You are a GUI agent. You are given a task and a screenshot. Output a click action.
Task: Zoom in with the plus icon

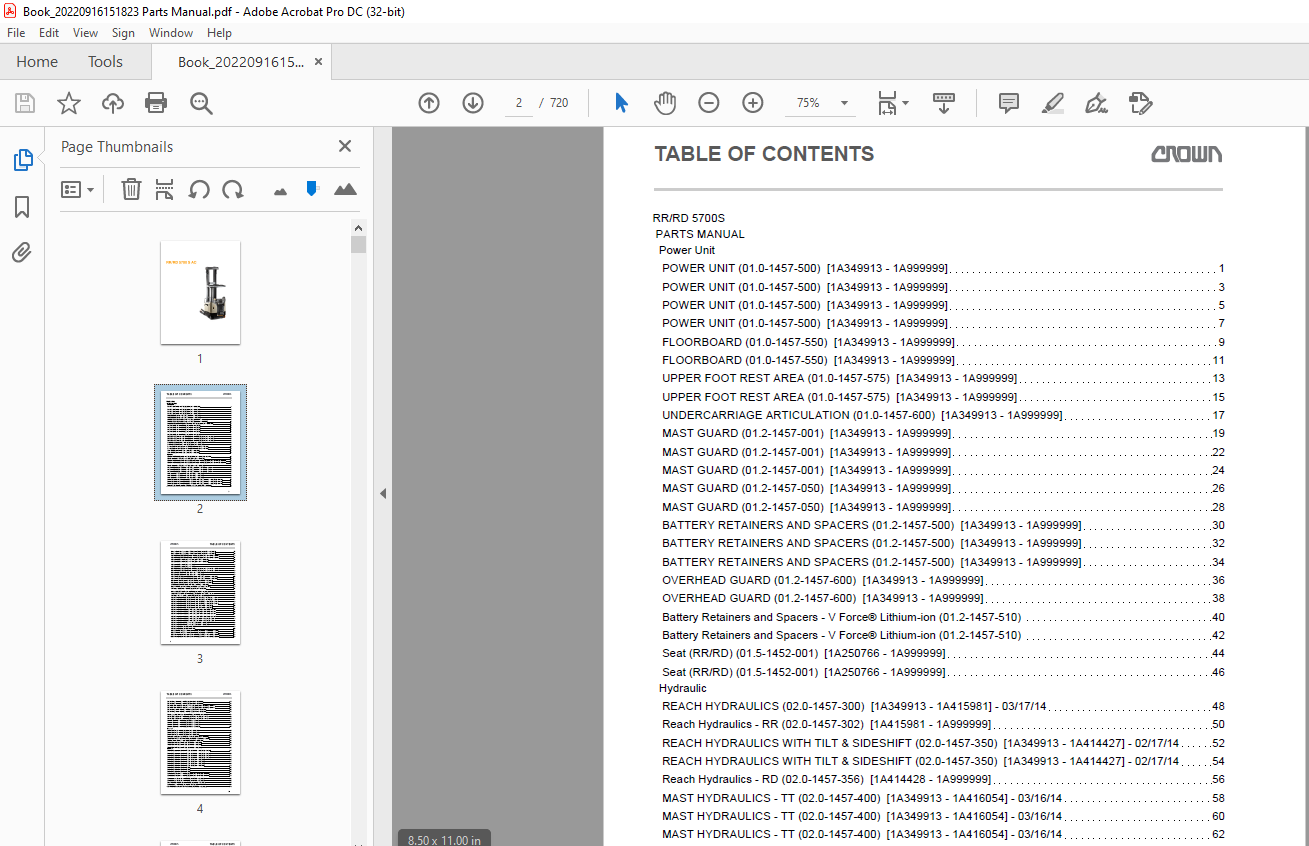[x=753, y=103]
